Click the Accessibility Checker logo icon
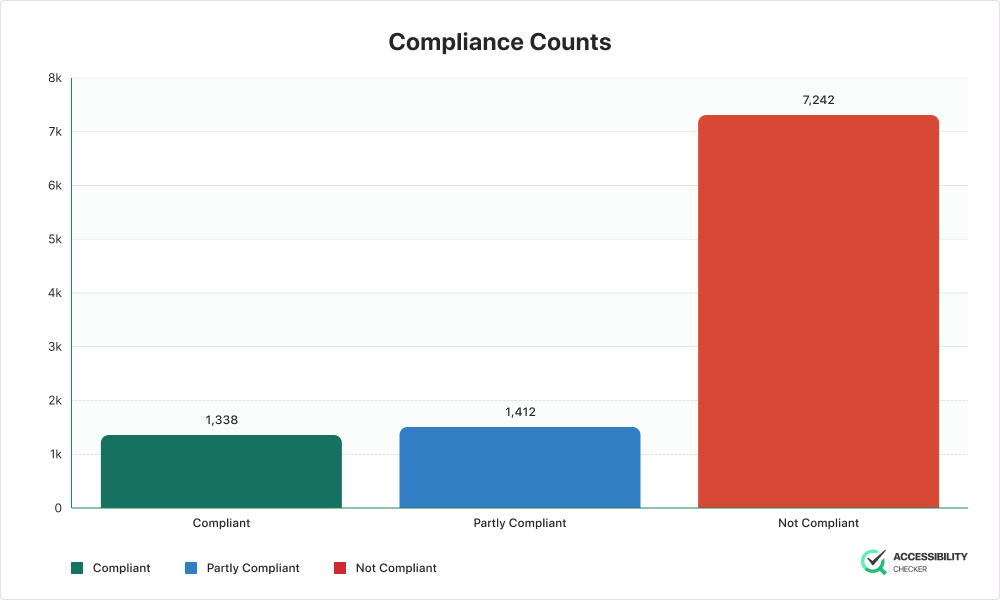The width and height of the screenshot is (1000, 600). [873, 562]
